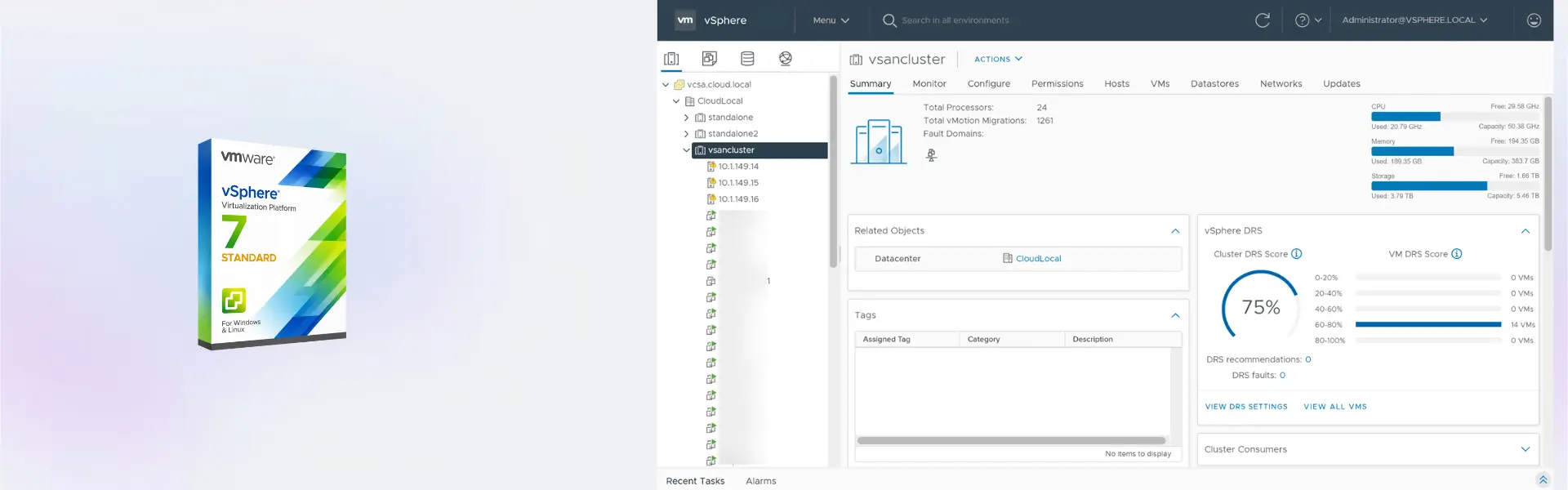The image size is (1568, 490).
Task: Click the Memory usage progress bar
Action: coord(1454,151)
